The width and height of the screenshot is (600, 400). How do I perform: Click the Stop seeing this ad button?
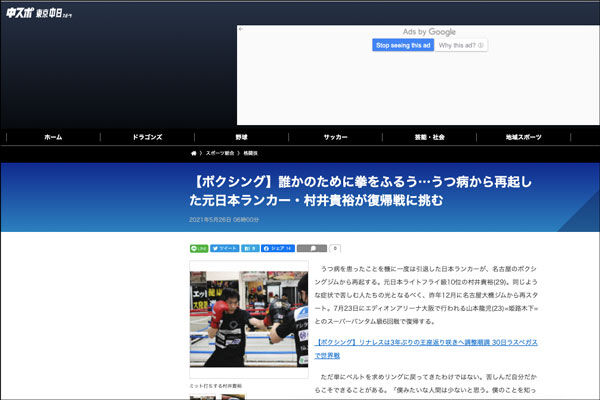pyautogui.click(x=403, y=45)
